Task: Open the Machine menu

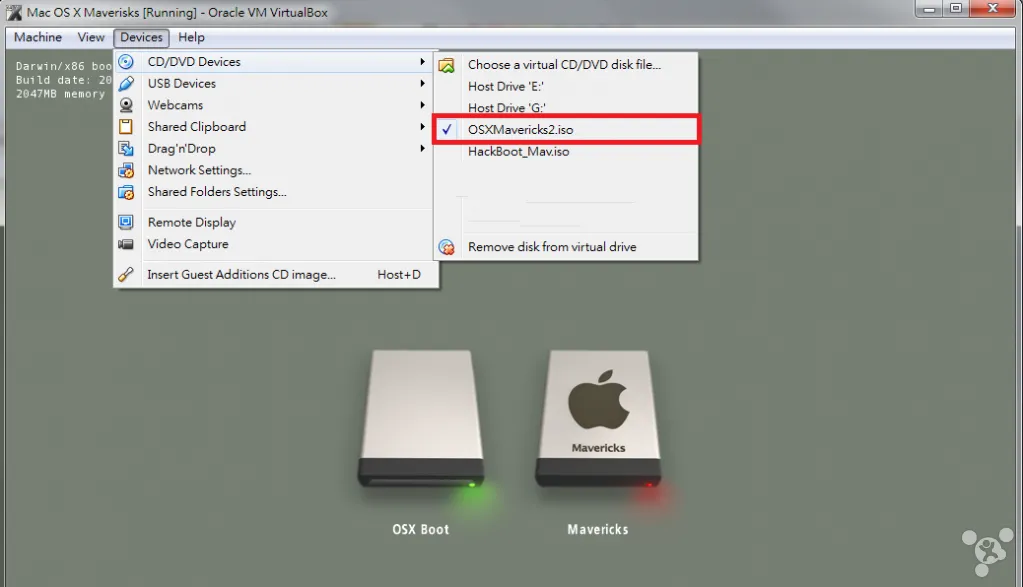Action: click(38, 37)
